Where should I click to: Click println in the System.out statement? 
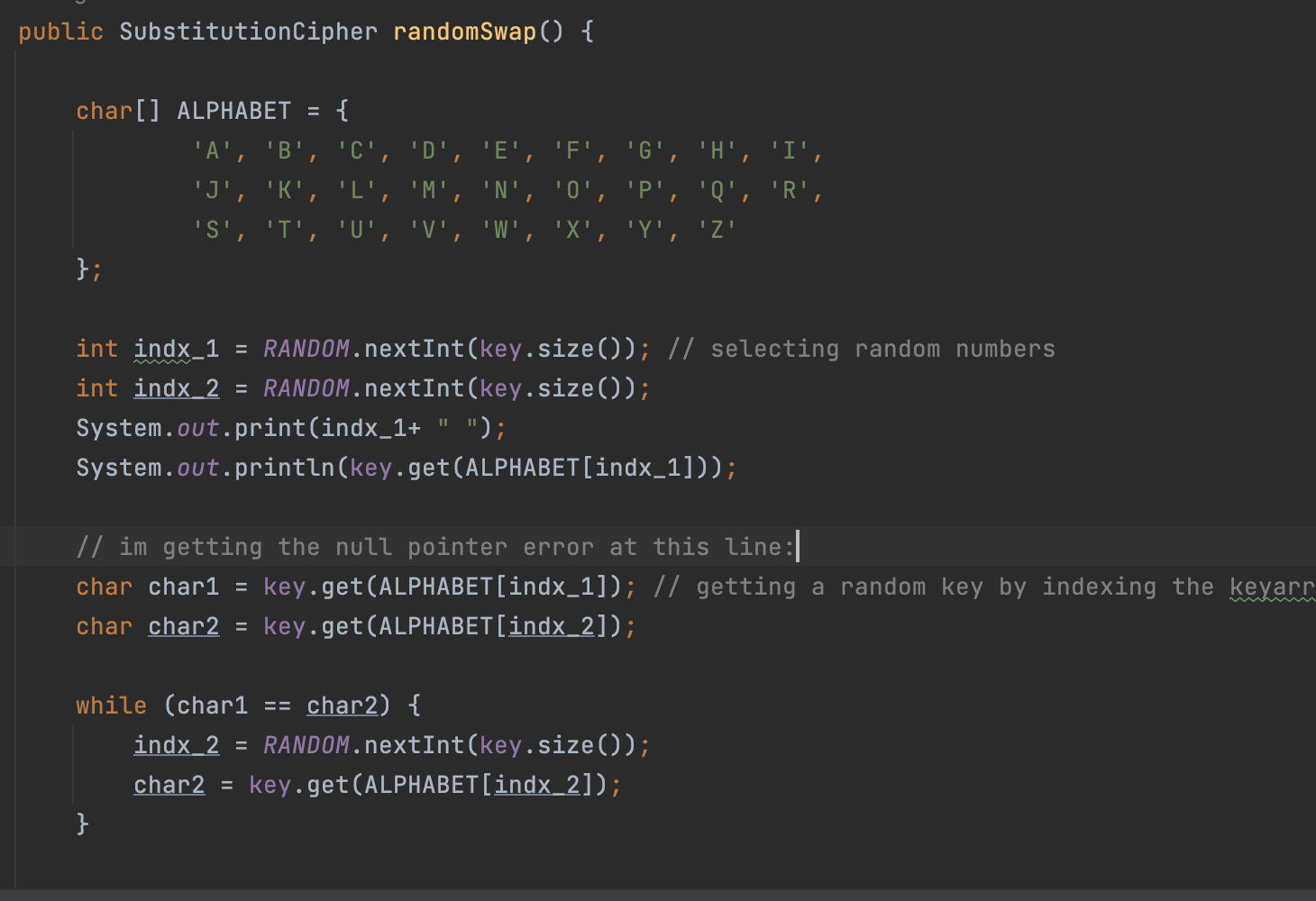(x=284, y=468)
